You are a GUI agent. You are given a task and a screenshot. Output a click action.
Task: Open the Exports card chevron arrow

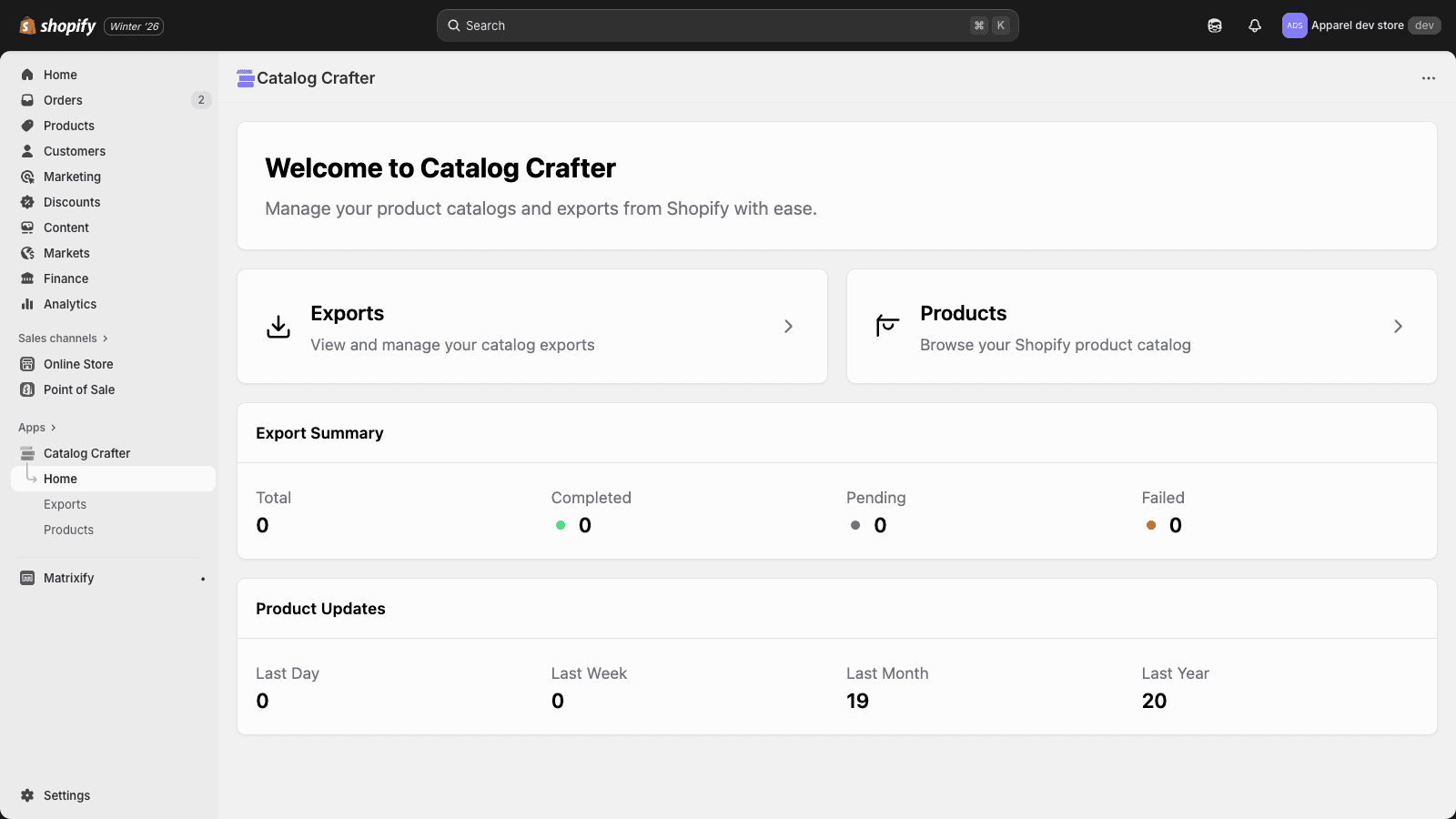pos(788,326)
